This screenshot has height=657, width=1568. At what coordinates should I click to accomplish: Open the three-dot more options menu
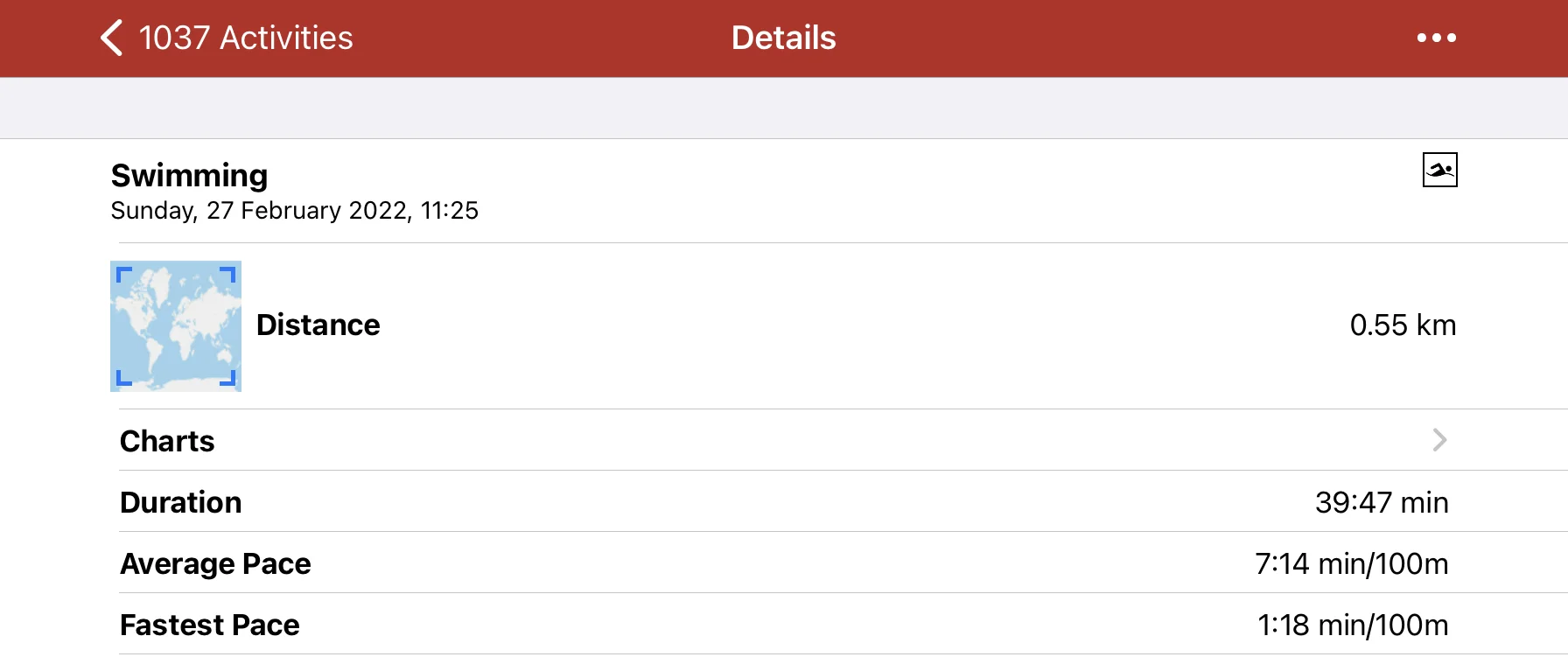point(1436,38)
